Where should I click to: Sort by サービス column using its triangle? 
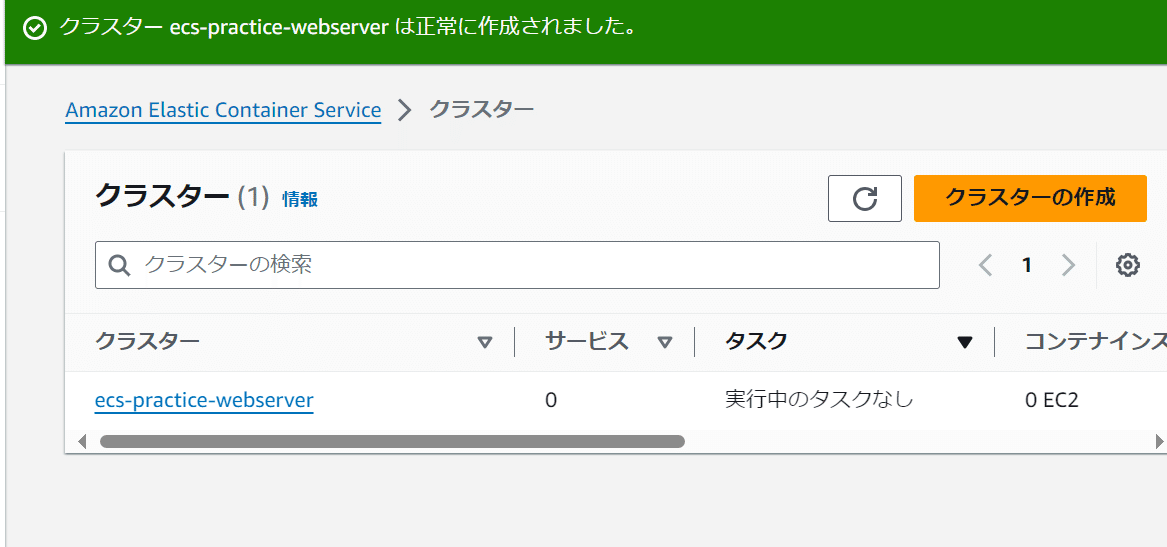coord(665,342)
